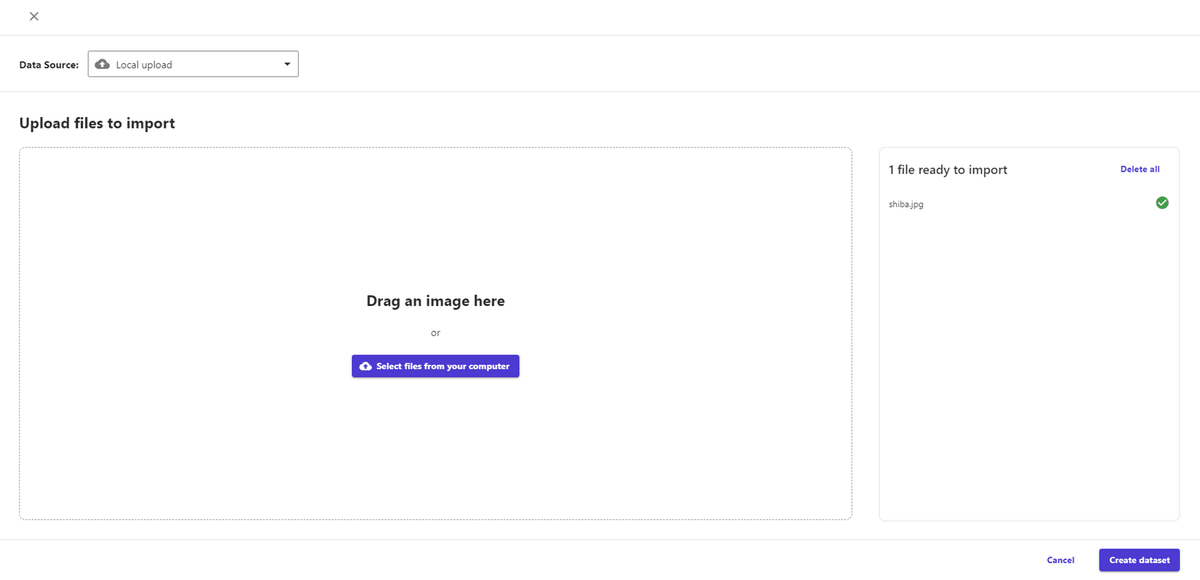
Task: Click the 'Drag an image here' text
Action: click(435, 301)
